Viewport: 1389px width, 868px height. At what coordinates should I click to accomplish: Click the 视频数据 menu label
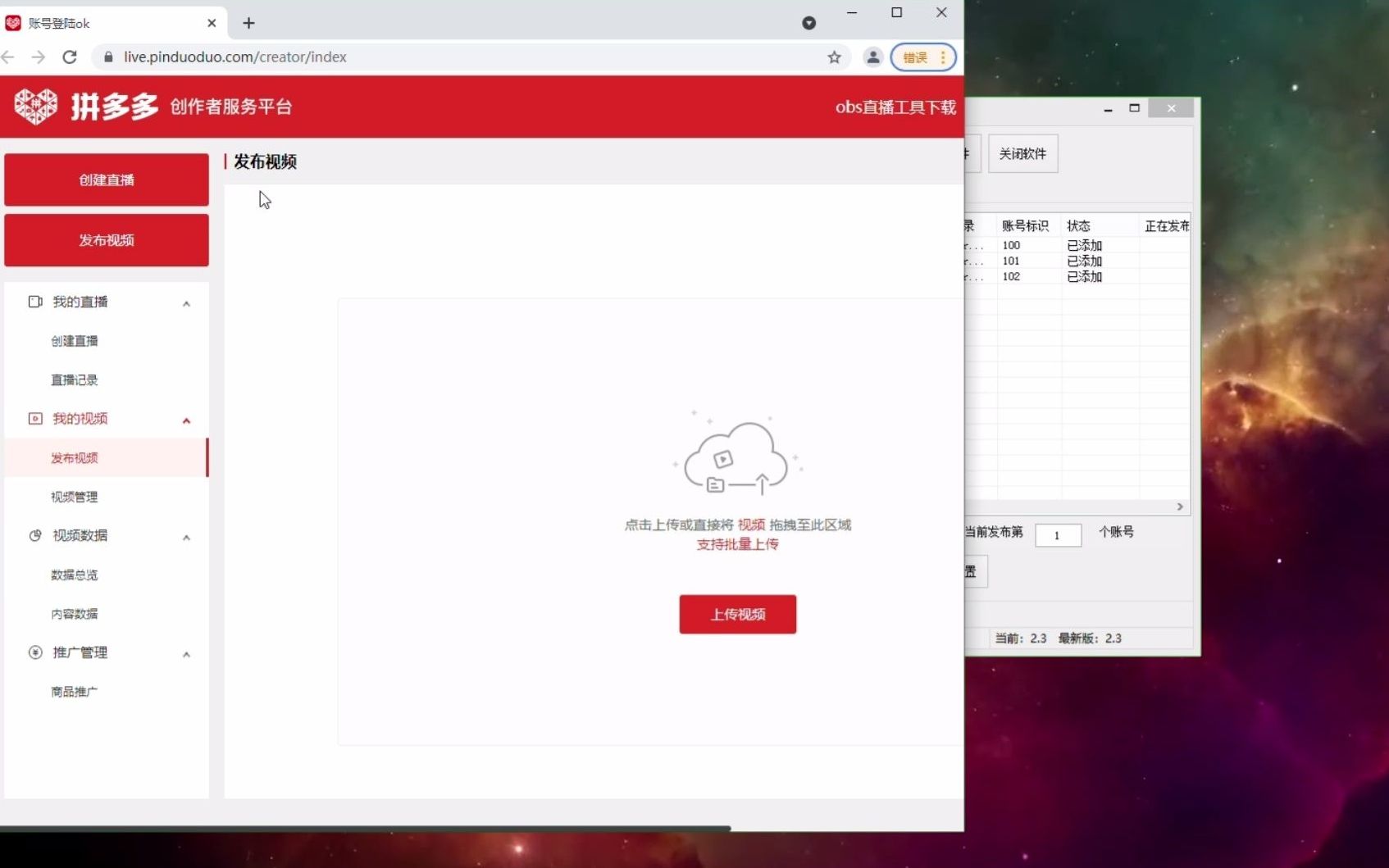point(80,535)
